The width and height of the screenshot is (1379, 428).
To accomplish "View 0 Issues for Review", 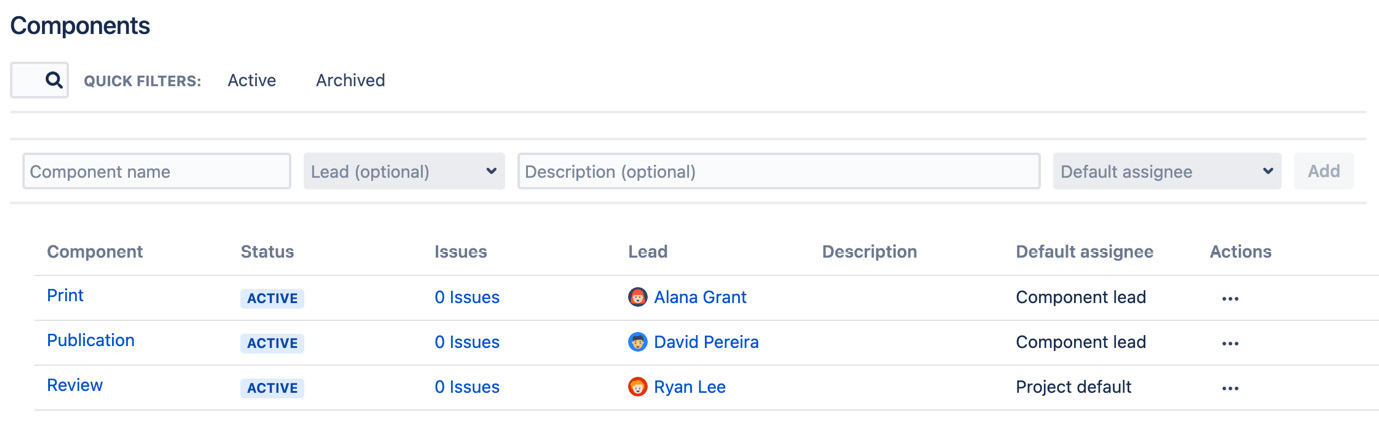I will (467, 387).
